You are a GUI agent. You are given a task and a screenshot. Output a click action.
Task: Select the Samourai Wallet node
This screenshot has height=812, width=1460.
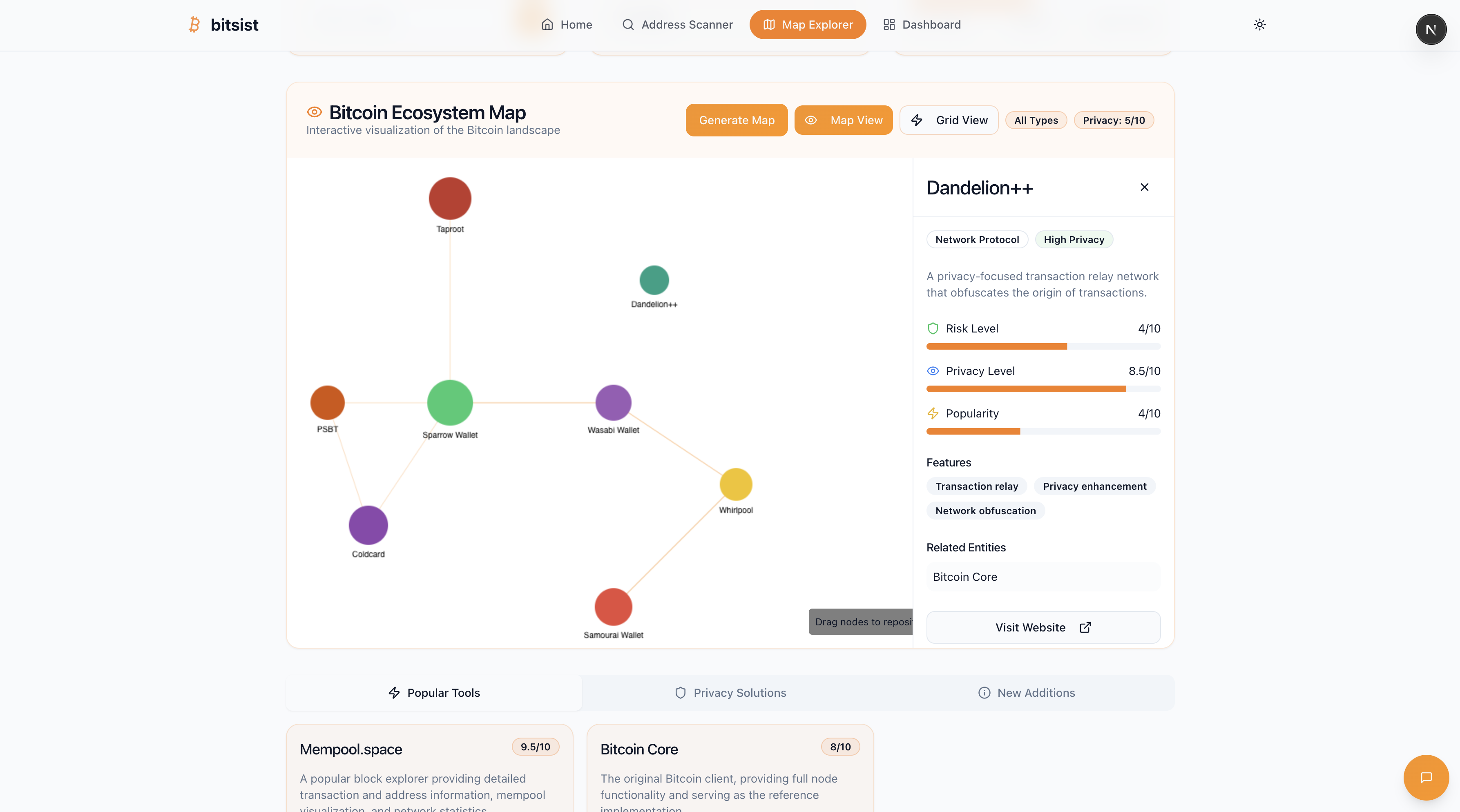613,606
